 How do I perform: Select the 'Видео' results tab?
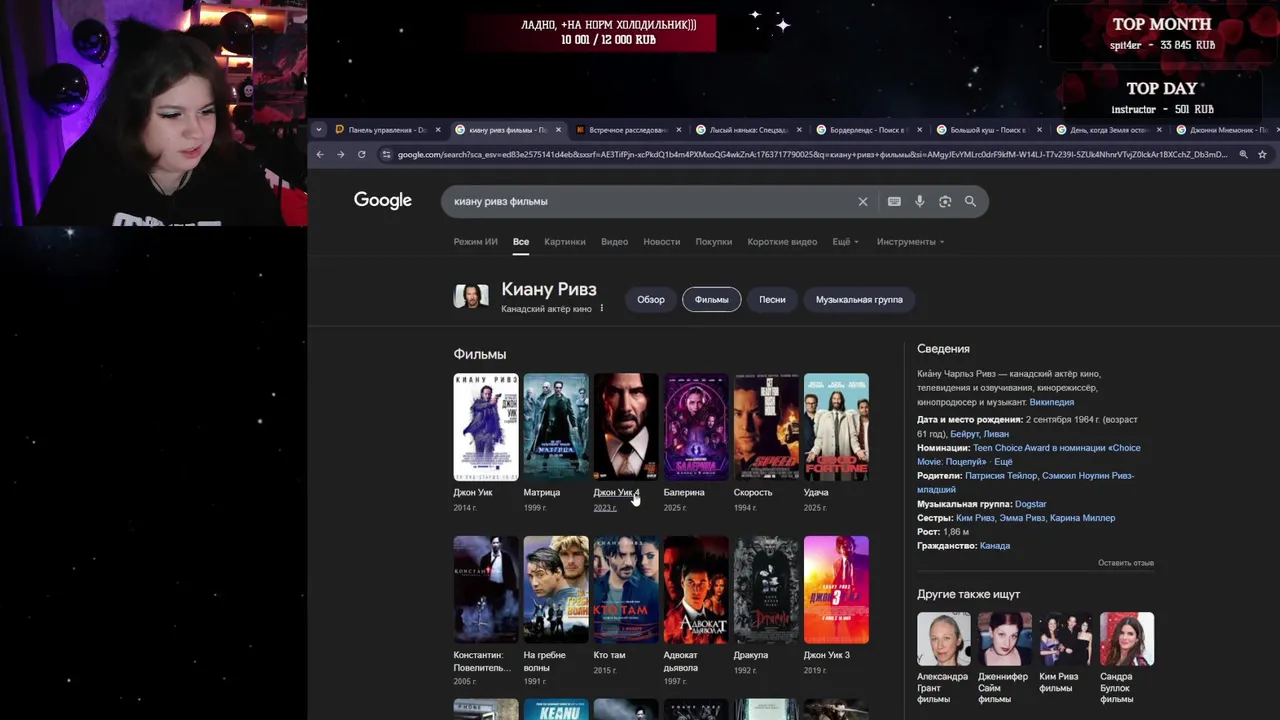(x=614, y=242)
